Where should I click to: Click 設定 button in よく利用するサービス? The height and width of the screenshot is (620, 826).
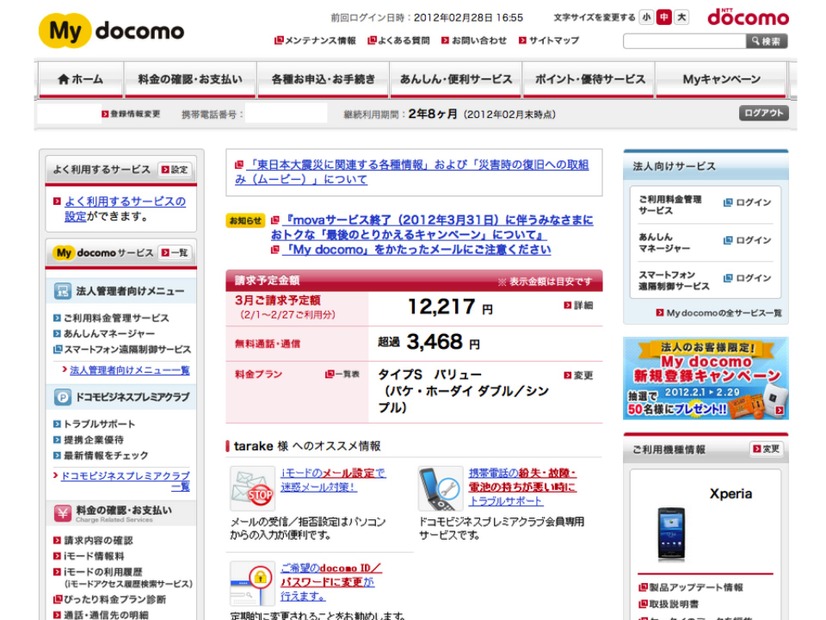tap(175, 170)
